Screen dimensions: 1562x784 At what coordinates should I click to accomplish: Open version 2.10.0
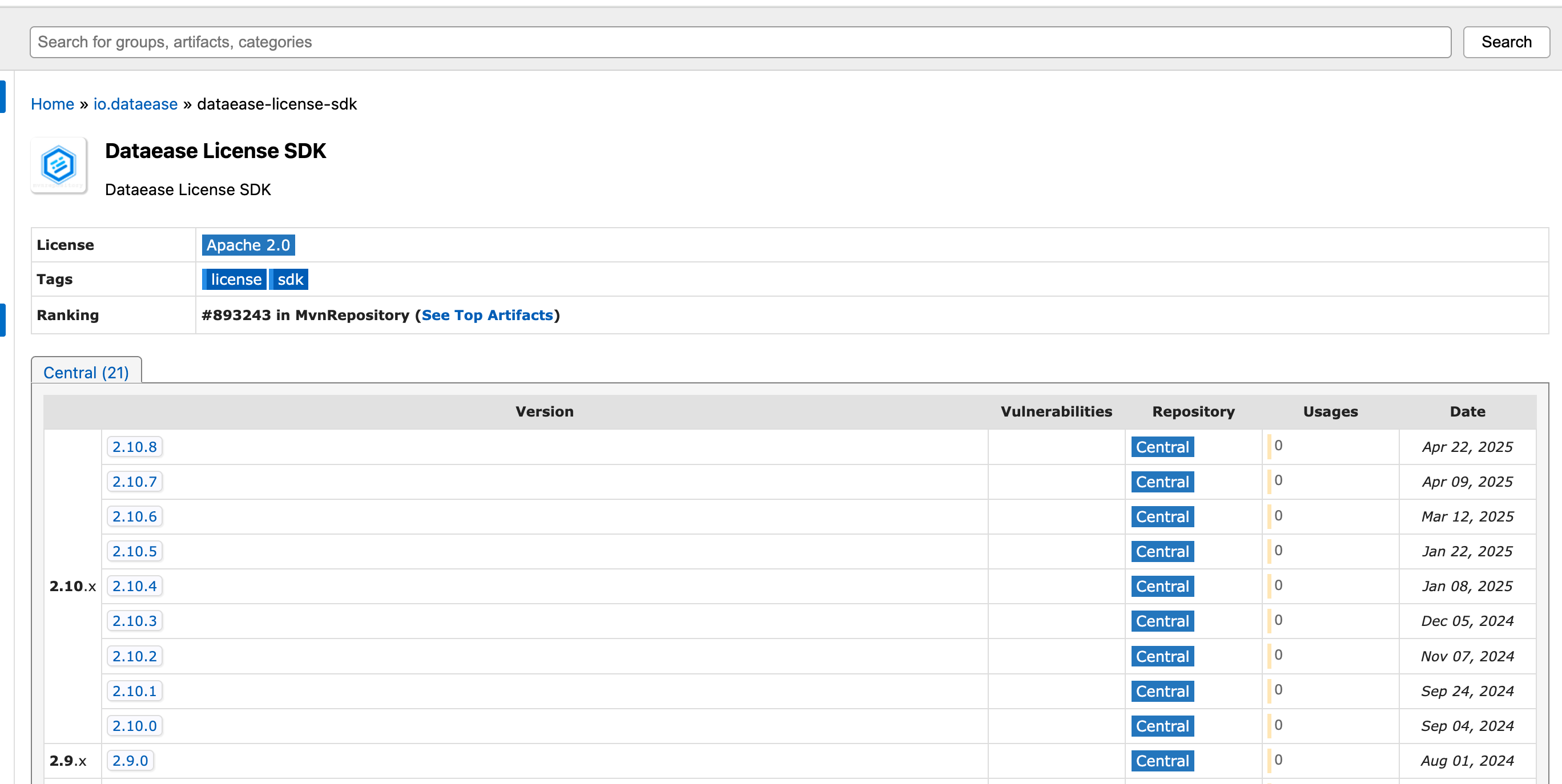135,726
